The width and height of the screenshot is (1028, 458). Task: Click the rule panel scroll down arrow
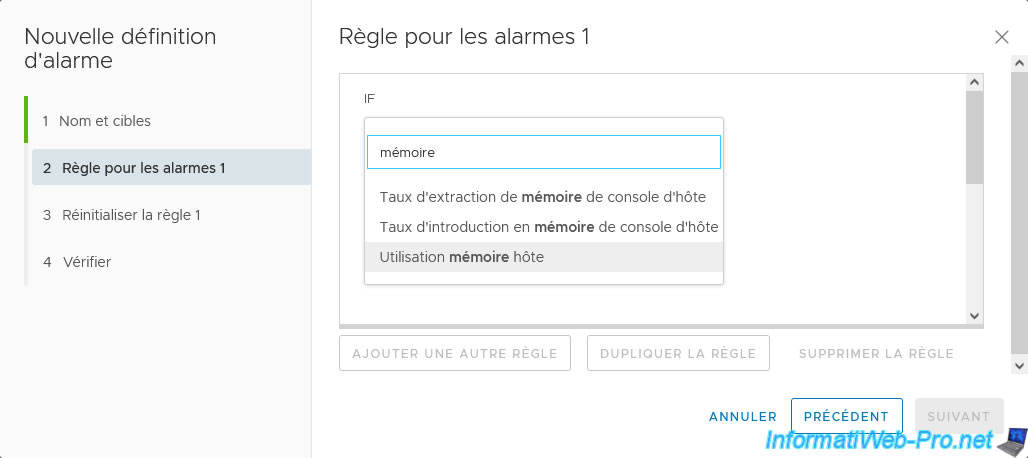pyautogui.click(x=975, y=315)
